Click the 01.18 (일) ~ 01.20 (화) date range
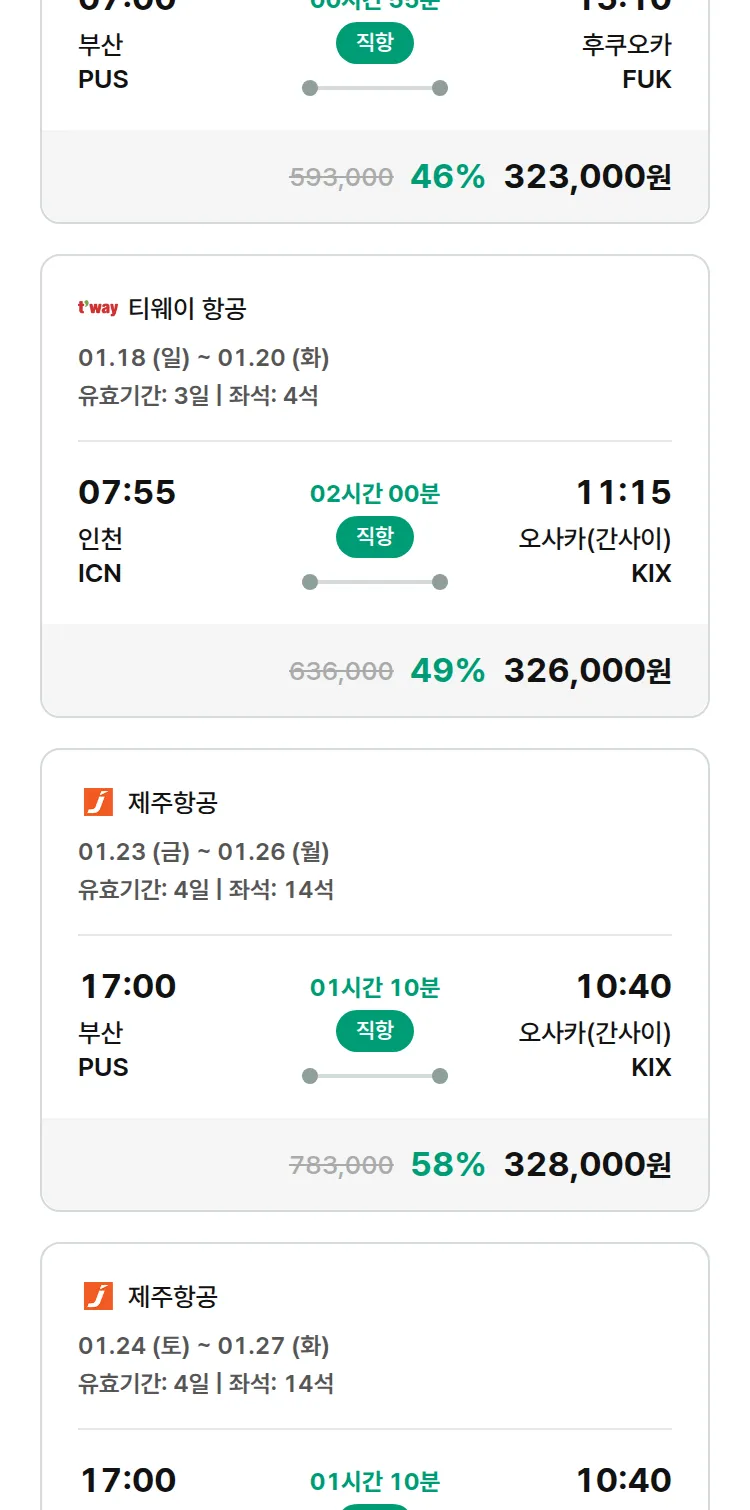 coord(204,358)
